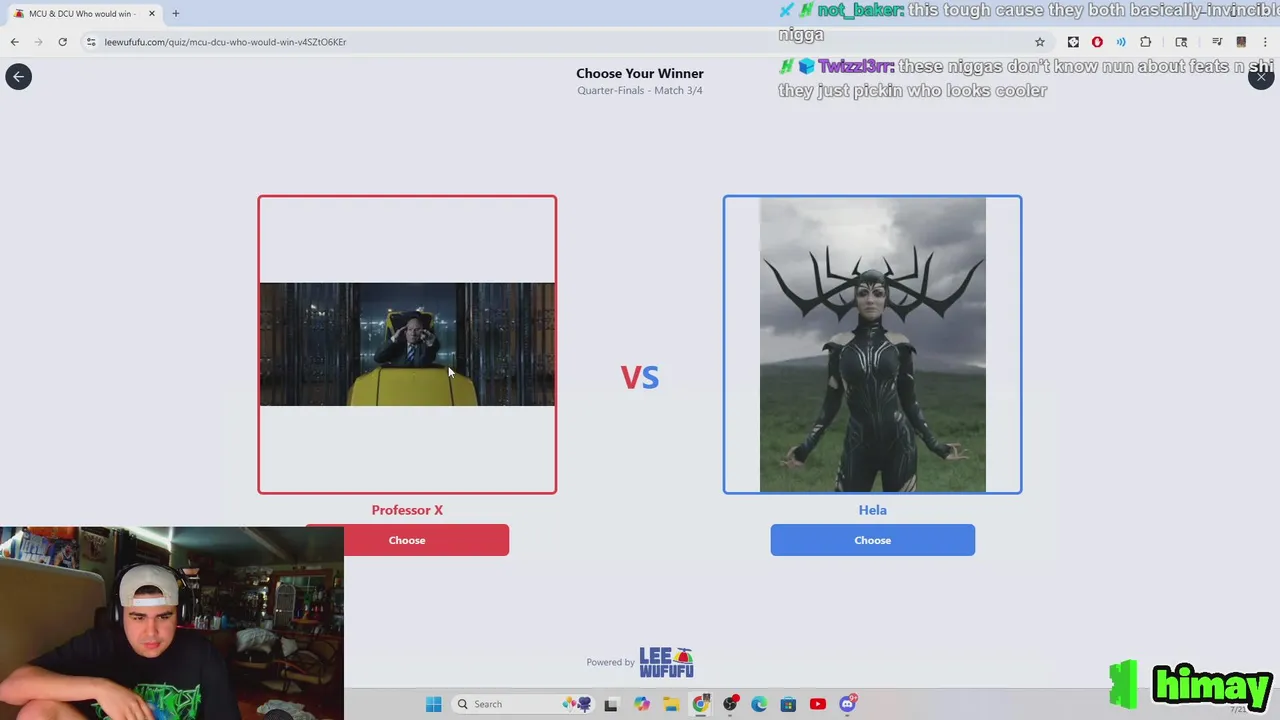The image size is (1280, 720).
Task: Click the address bar URL
Action: [225, 42]
